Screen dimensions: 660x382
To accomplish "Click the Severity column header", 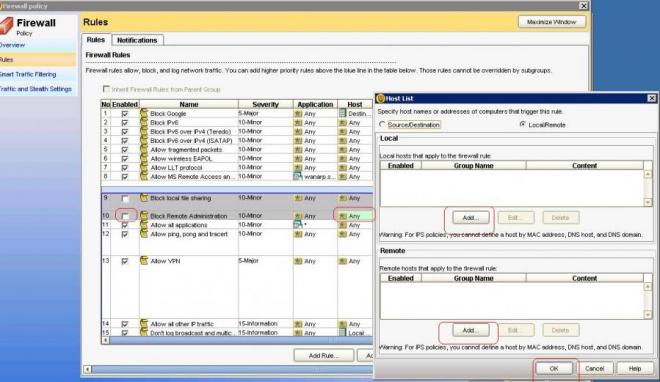I will [266, 104].
